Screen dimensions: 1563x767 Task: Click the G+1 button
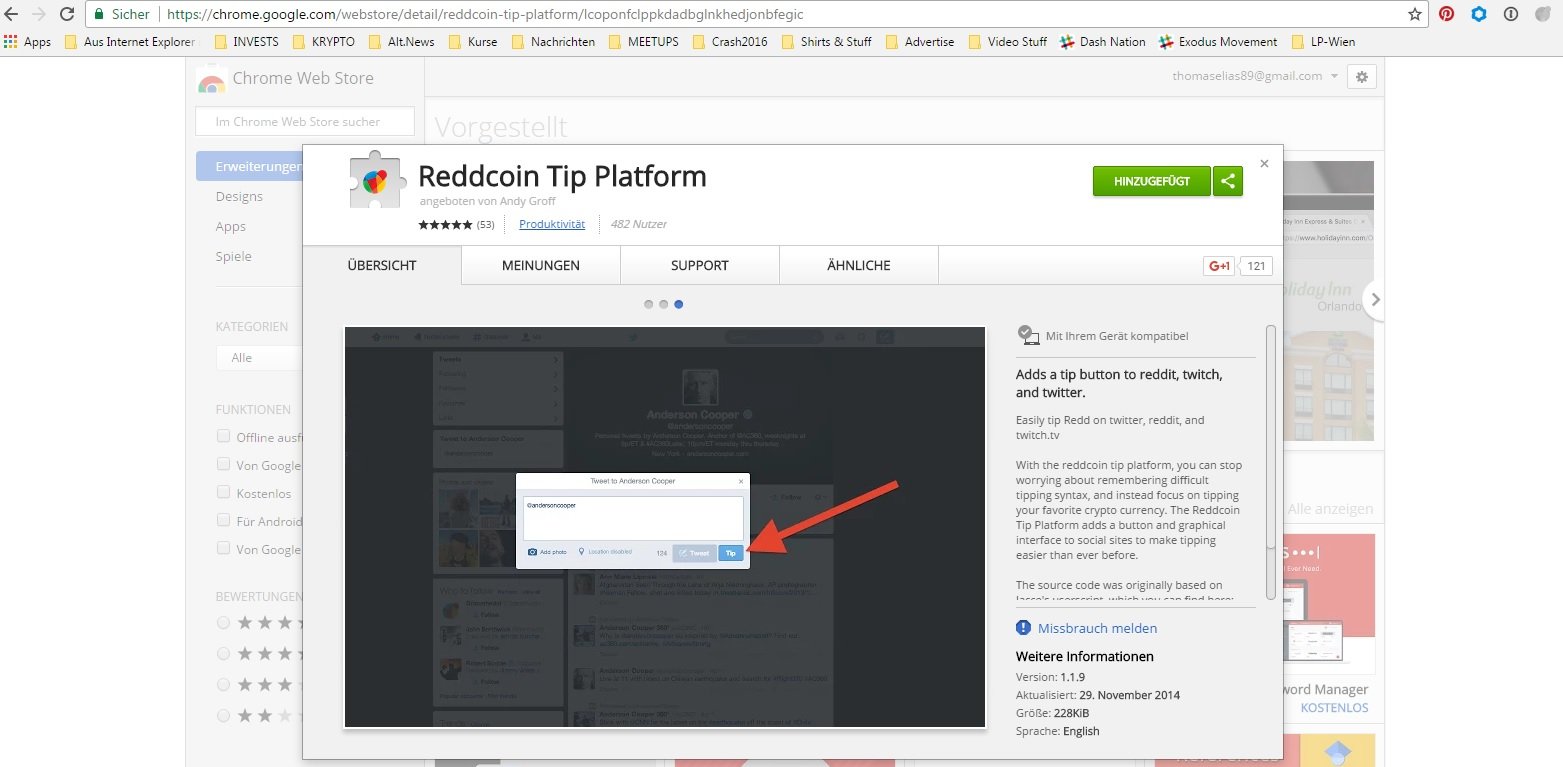coord(1219,266)
